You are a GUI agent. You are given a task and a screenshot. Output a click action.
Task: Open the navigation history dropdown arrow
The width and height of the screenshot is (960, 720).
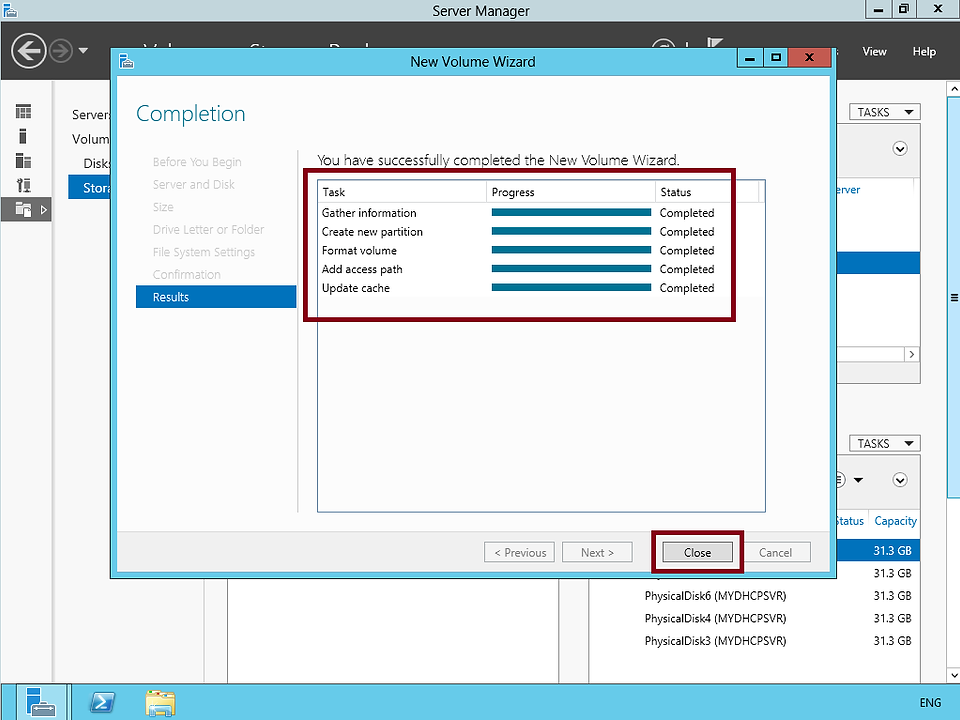[83, 51]
